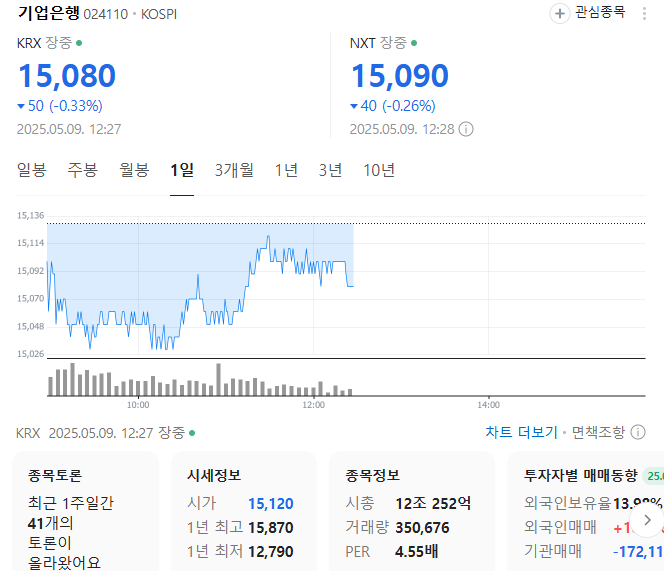Click stock code 024110

click(105, 14)
